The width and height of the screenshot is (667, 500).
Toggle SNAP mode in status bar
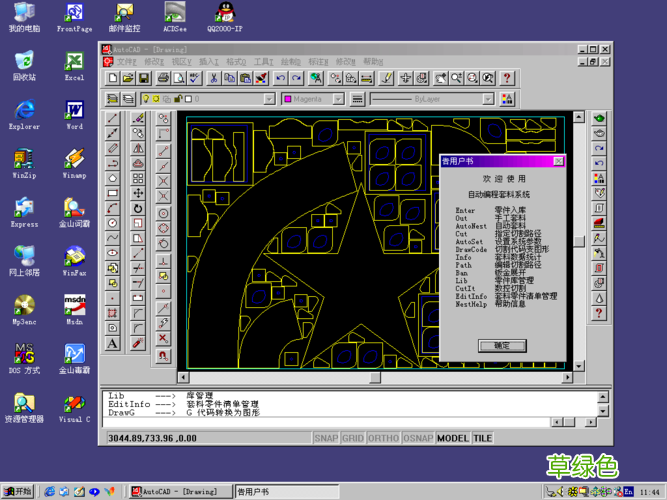(x=326, y=438)
